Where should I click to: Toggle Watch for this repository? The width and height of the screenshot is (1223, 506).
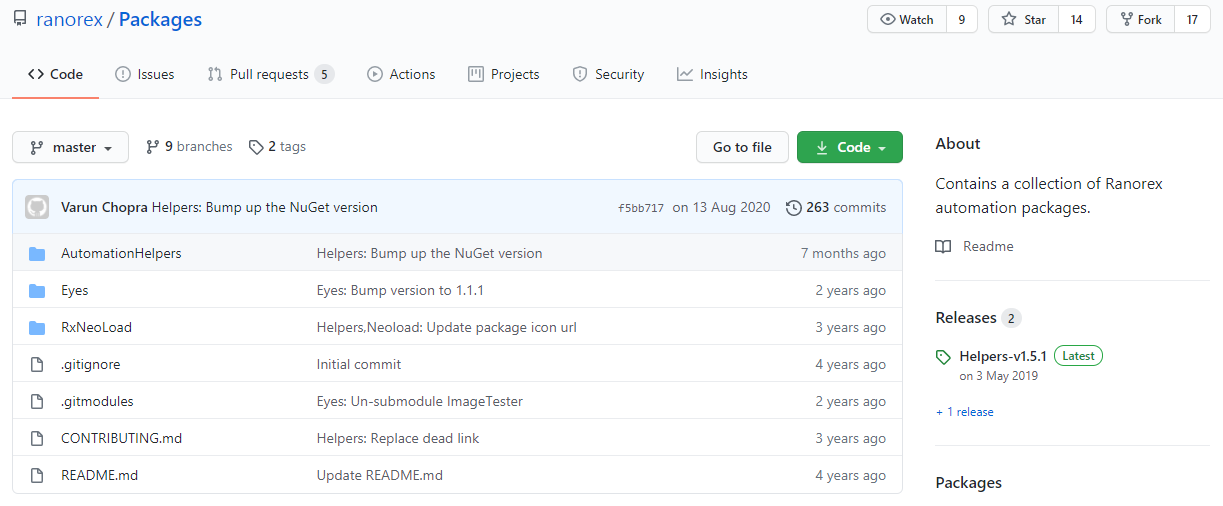[x=907, y=19]
